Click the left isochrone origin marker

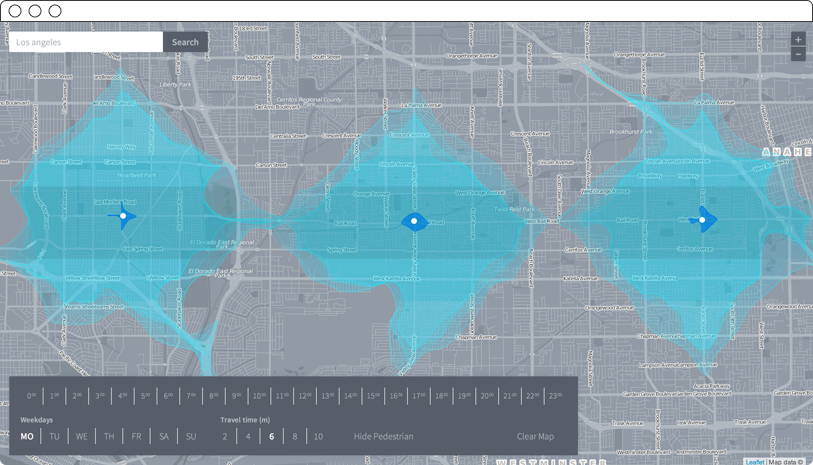123,216
